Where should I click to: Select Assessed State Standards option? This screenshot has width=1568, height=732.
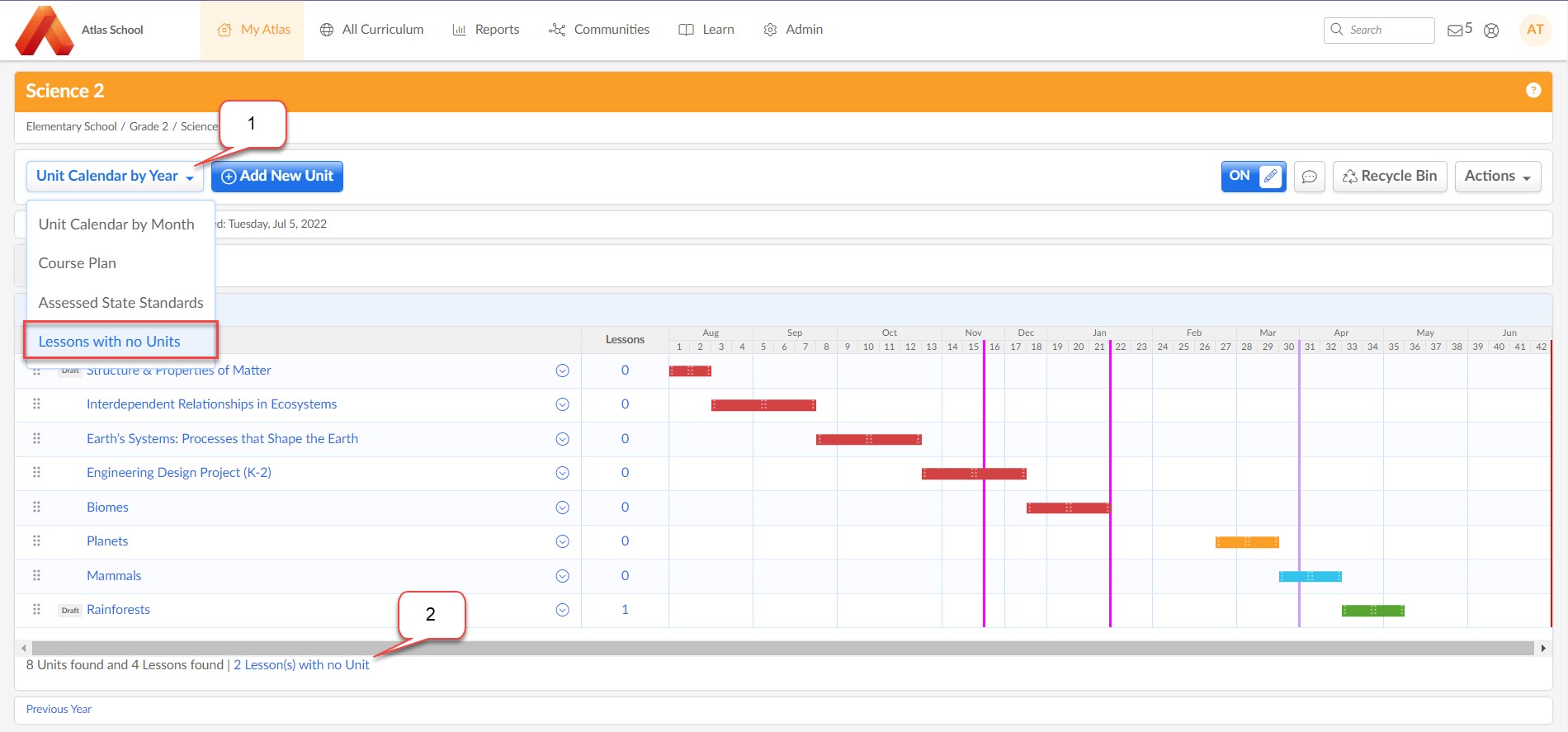coord(120,303)
